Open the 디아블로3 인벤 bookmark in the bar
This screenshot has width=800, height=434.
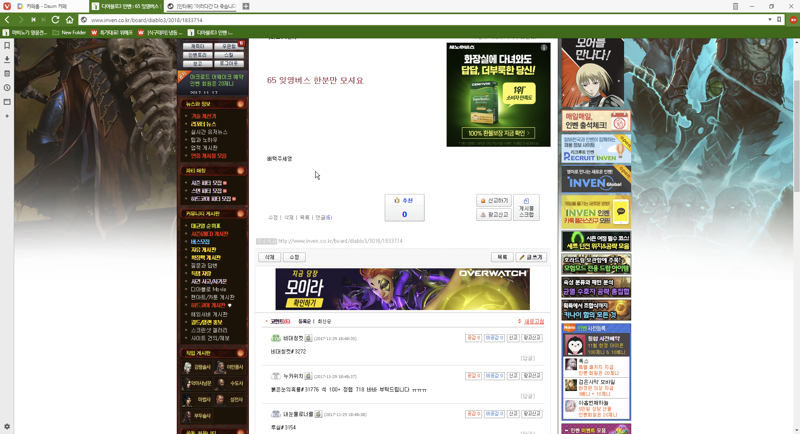[210, 33]
